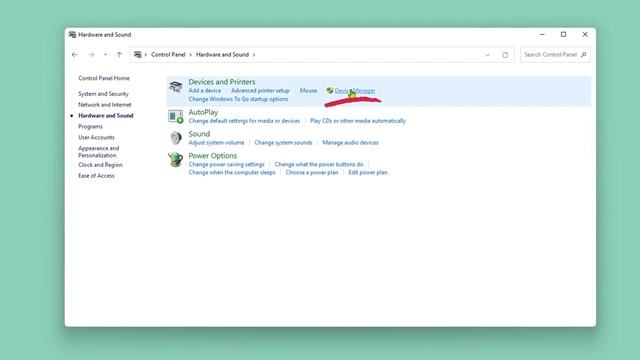Open the Power Options heading
Image resolution: width=640 pixels, height=360 pixels.
pos(213,156)
